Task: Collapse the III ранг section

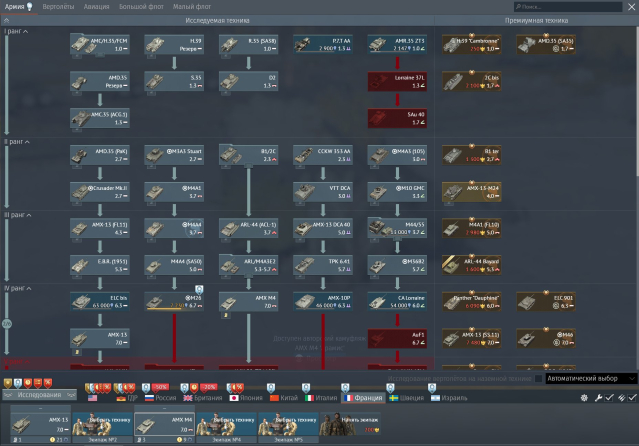Action: (18, 215)
